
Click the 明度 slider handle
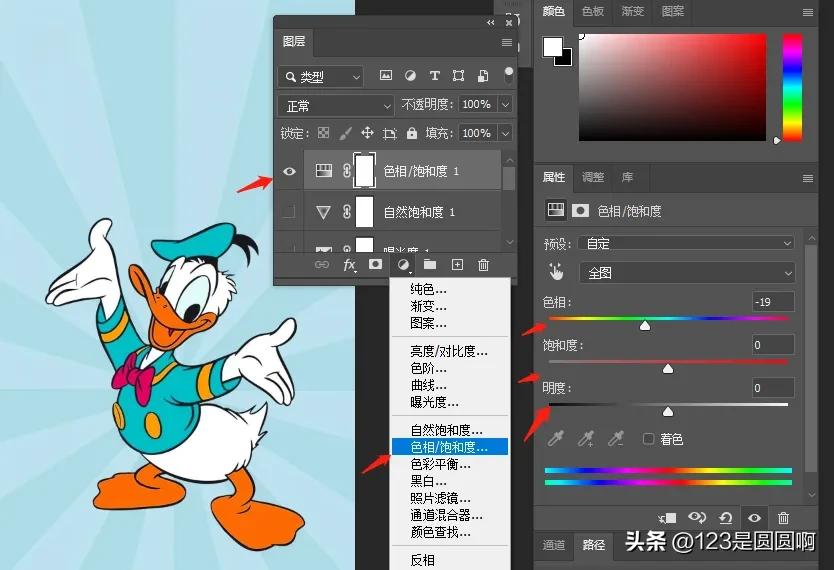pyautogui.click(x=668, y=412)
